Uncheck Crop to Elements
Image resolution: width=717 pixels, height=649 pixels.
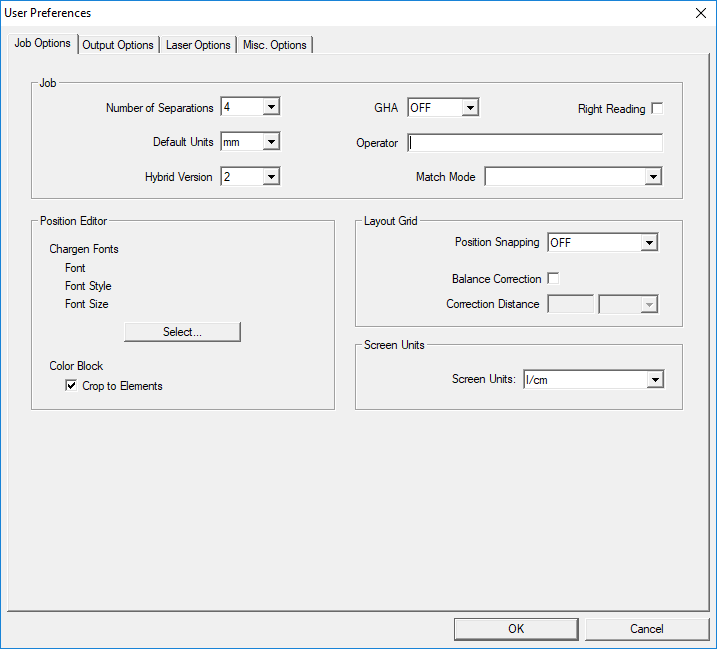(x=71, y=386)
